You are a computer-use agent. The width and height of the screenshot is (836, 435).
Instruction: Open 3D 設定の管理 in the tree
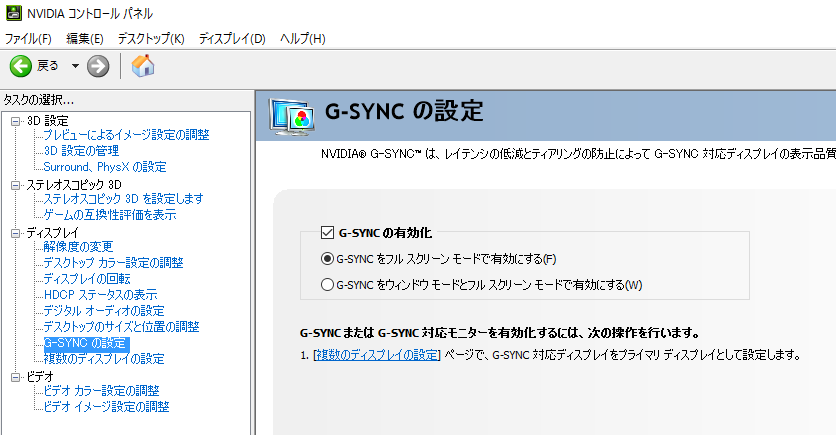pyautogui.click(x=81, y=151)
